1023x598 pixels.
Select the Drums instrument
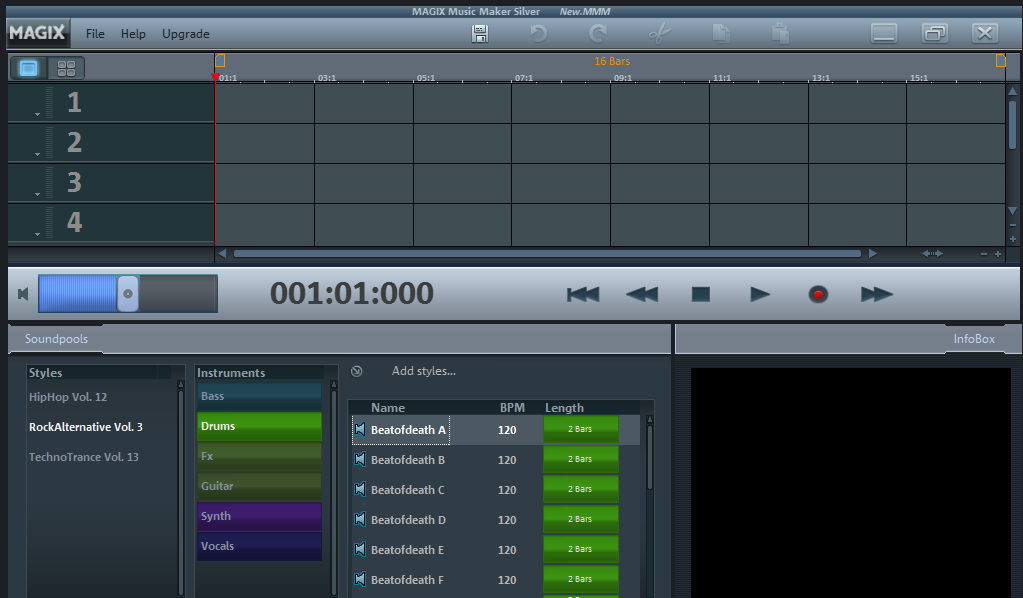(259, 426)
